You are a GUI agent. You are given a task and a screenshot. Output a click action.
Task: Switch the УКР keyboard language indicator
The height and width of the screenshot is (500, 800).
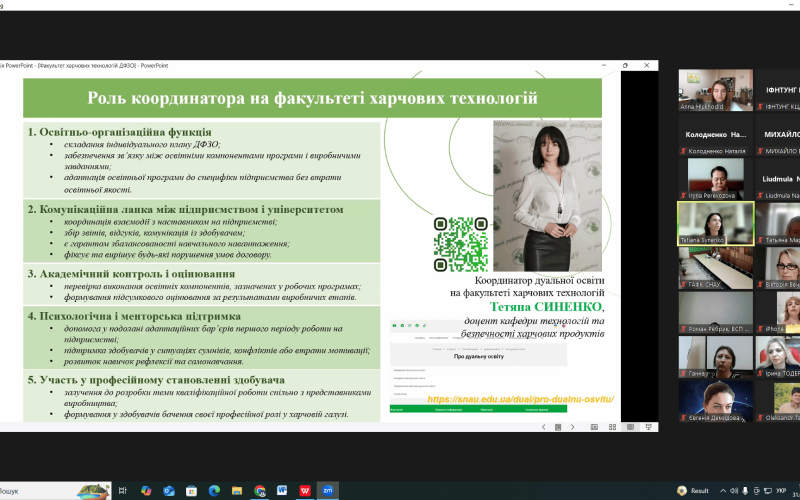click(781, 491)
